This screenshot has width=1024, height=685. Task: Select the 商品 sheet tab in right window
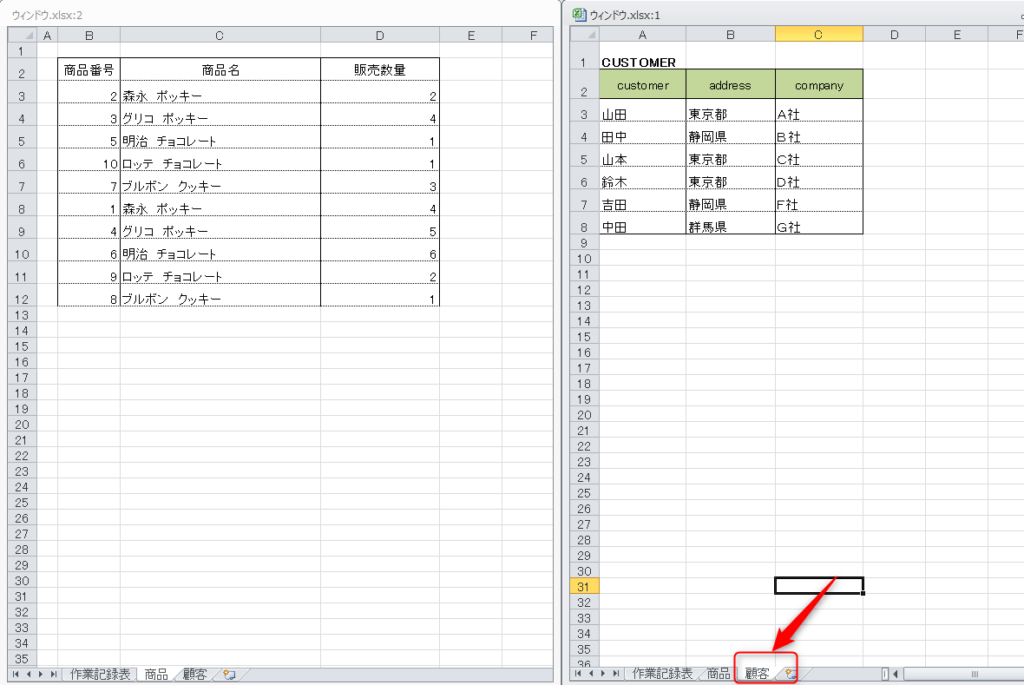click(x=718, y=674)
